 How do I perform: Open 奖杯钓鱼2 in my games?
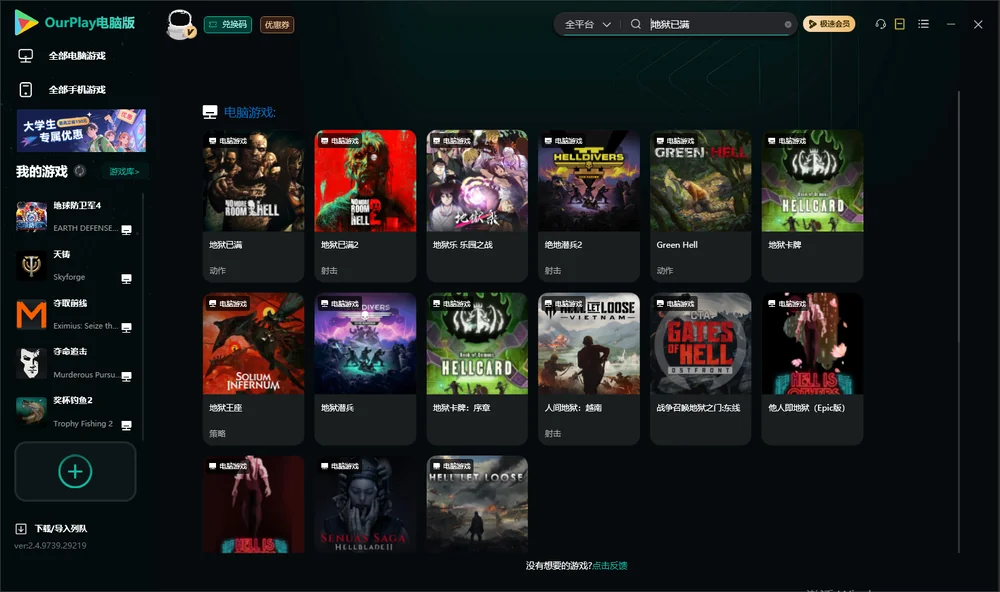click(x=75, y=412)
